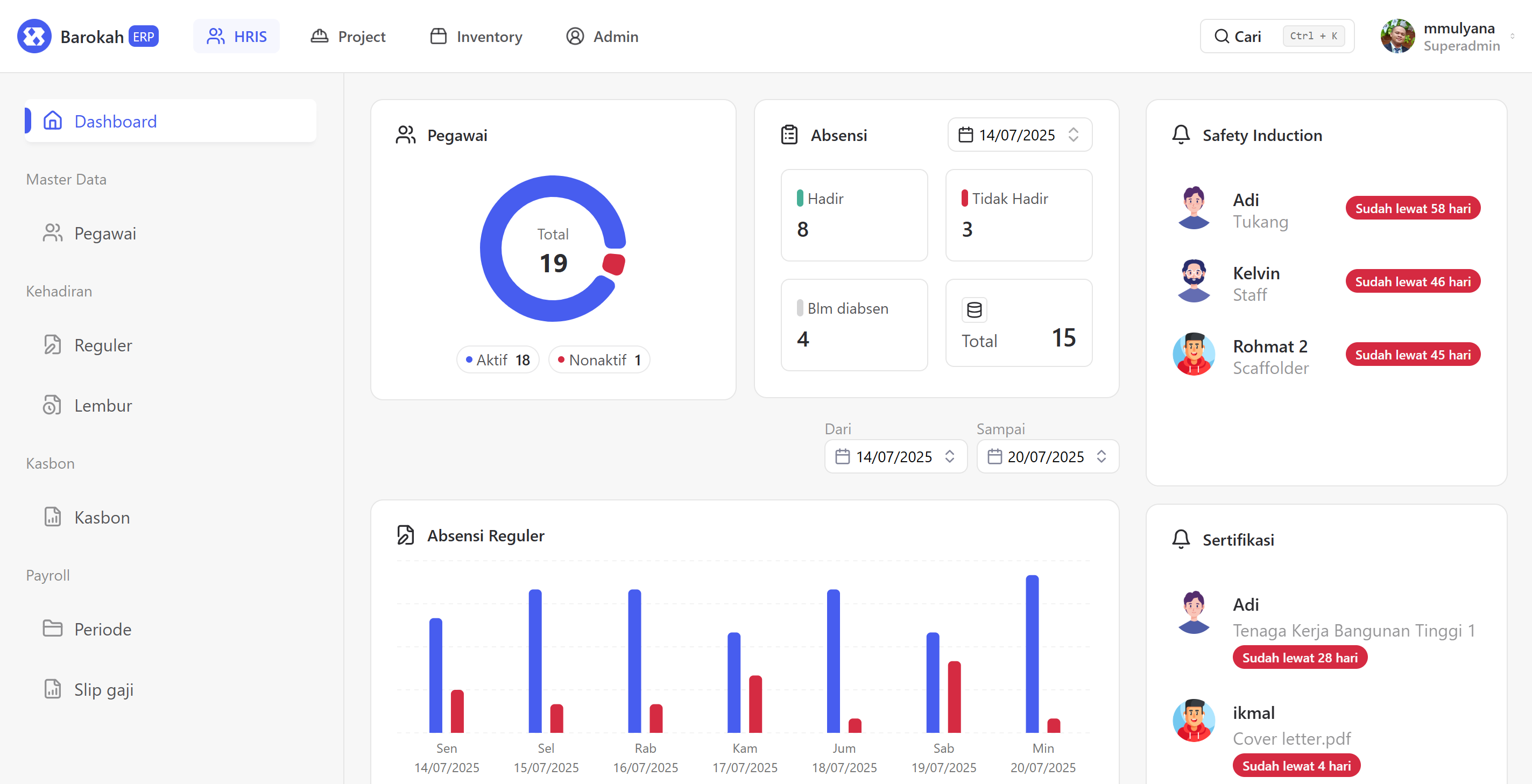Open the Slip gaji sidebar link
The height and width of the screenshot is (784, 1532).
tap(103, 689)
